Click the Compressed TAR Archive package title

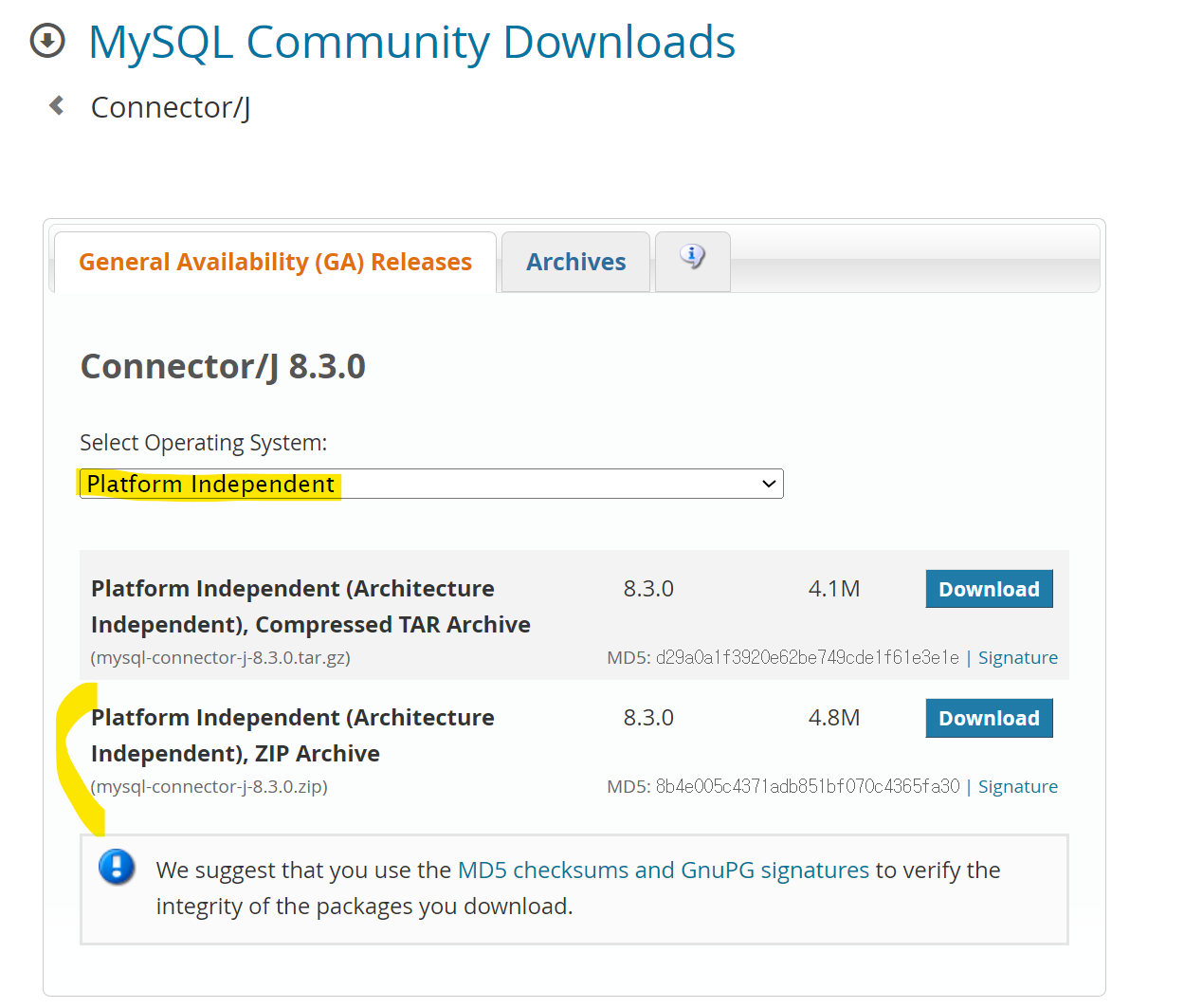[x=311, y=607]
